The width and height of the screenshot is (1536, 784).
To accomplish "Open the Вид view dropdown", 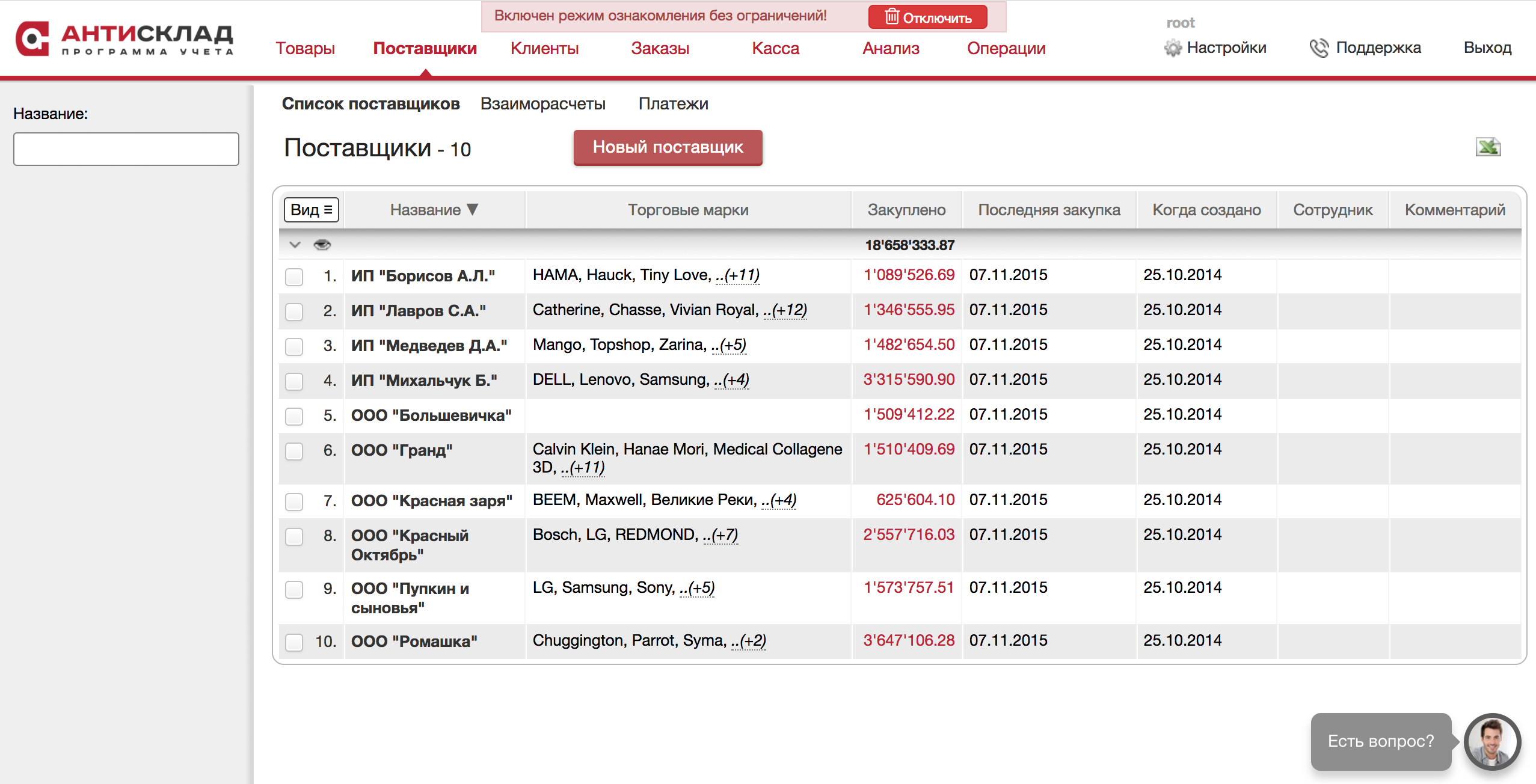I will 311,209.
